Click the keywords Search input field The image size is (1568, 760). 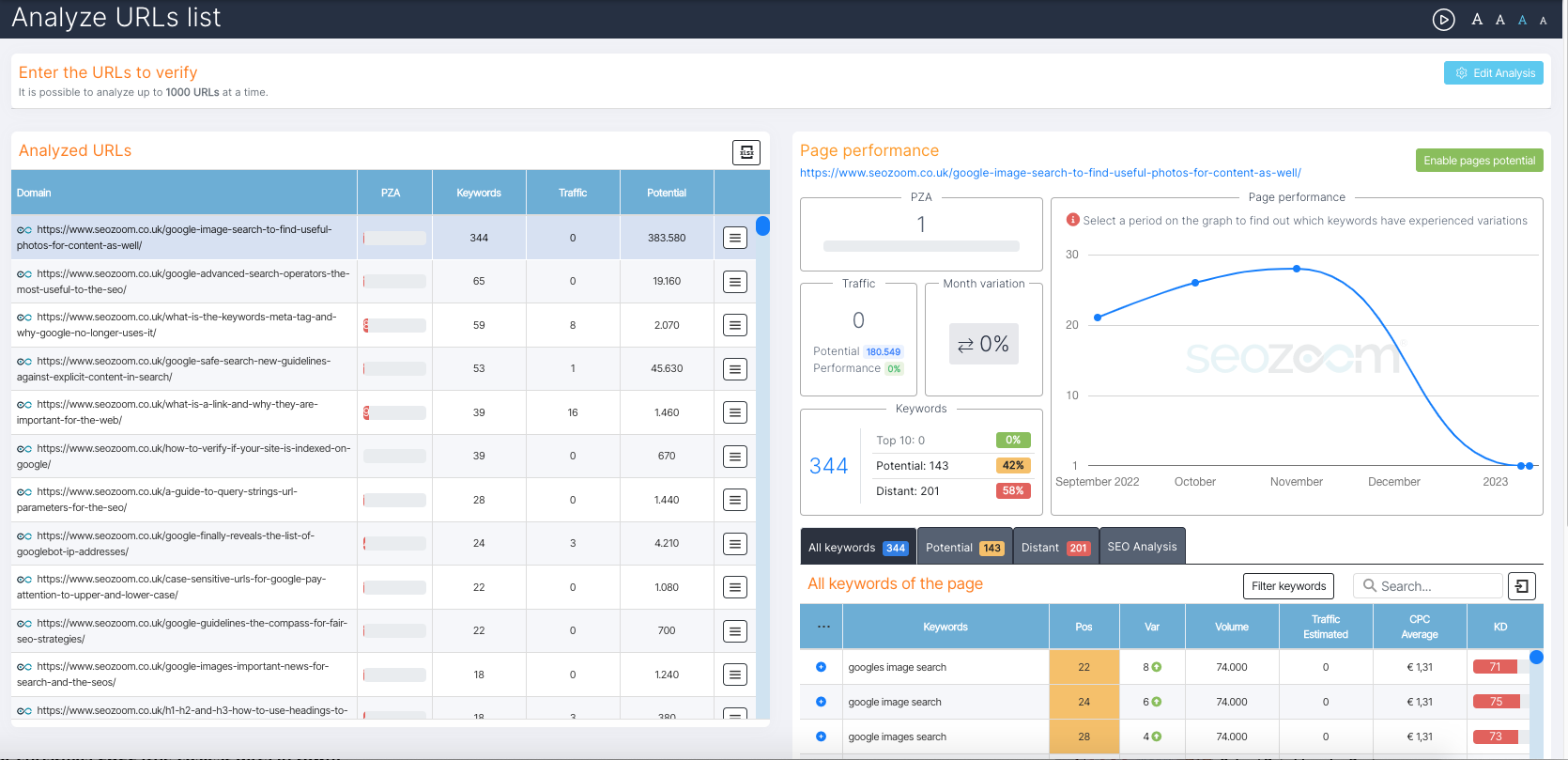click(1428, 586)
